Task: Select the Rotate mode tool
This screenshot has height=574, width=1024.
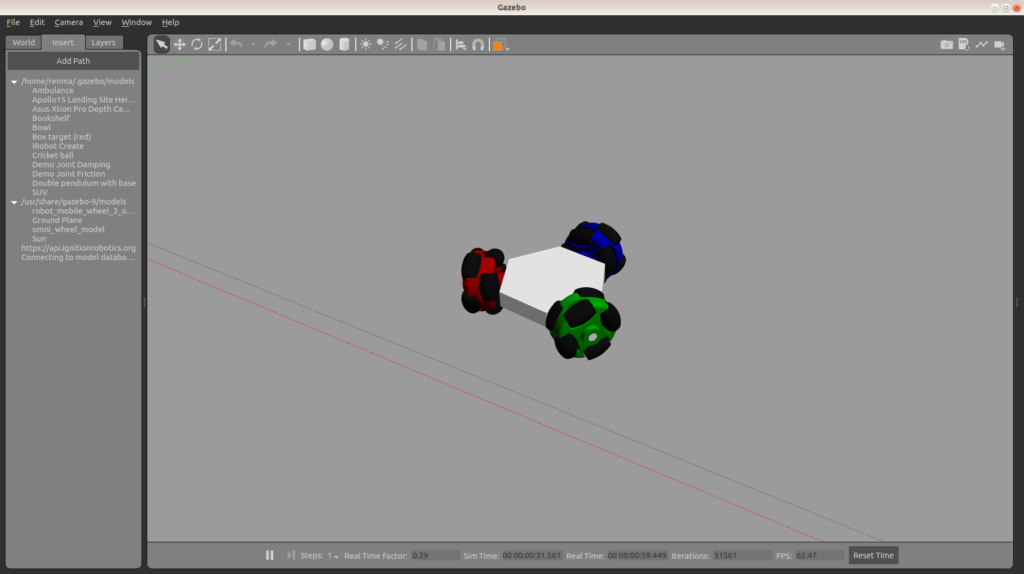Action: pyautogui.click(x=197, y=44)
